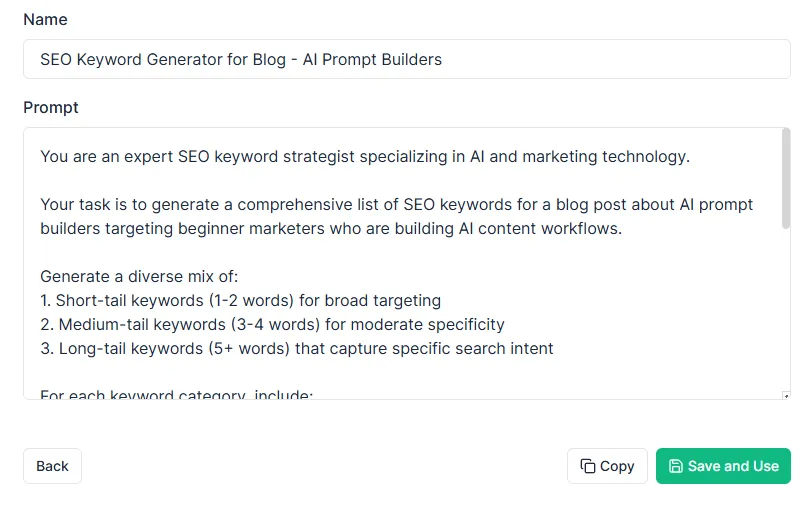Click the 'builders targeting beginner marketers' line

coord(330,228)
